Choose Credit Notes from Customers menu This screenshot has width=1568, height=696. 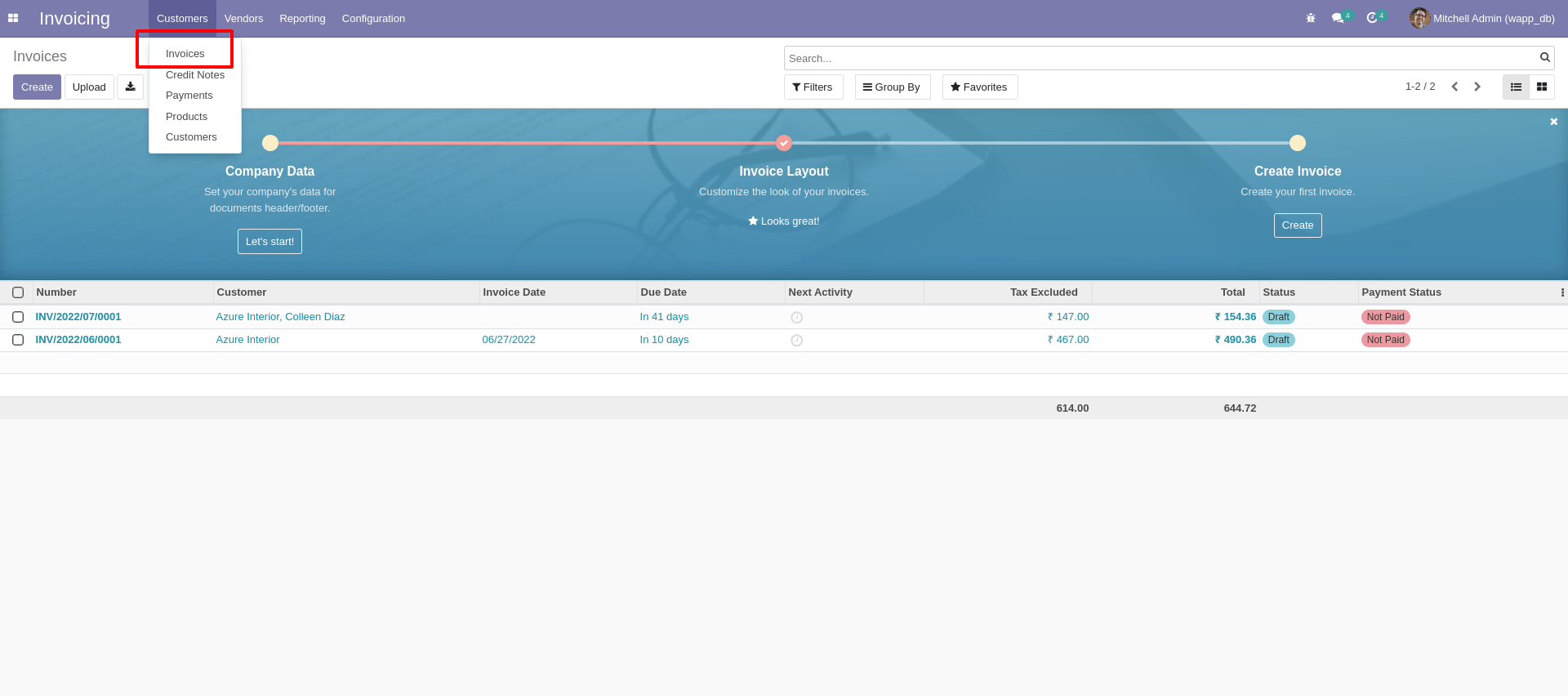[x=194, y=75]
